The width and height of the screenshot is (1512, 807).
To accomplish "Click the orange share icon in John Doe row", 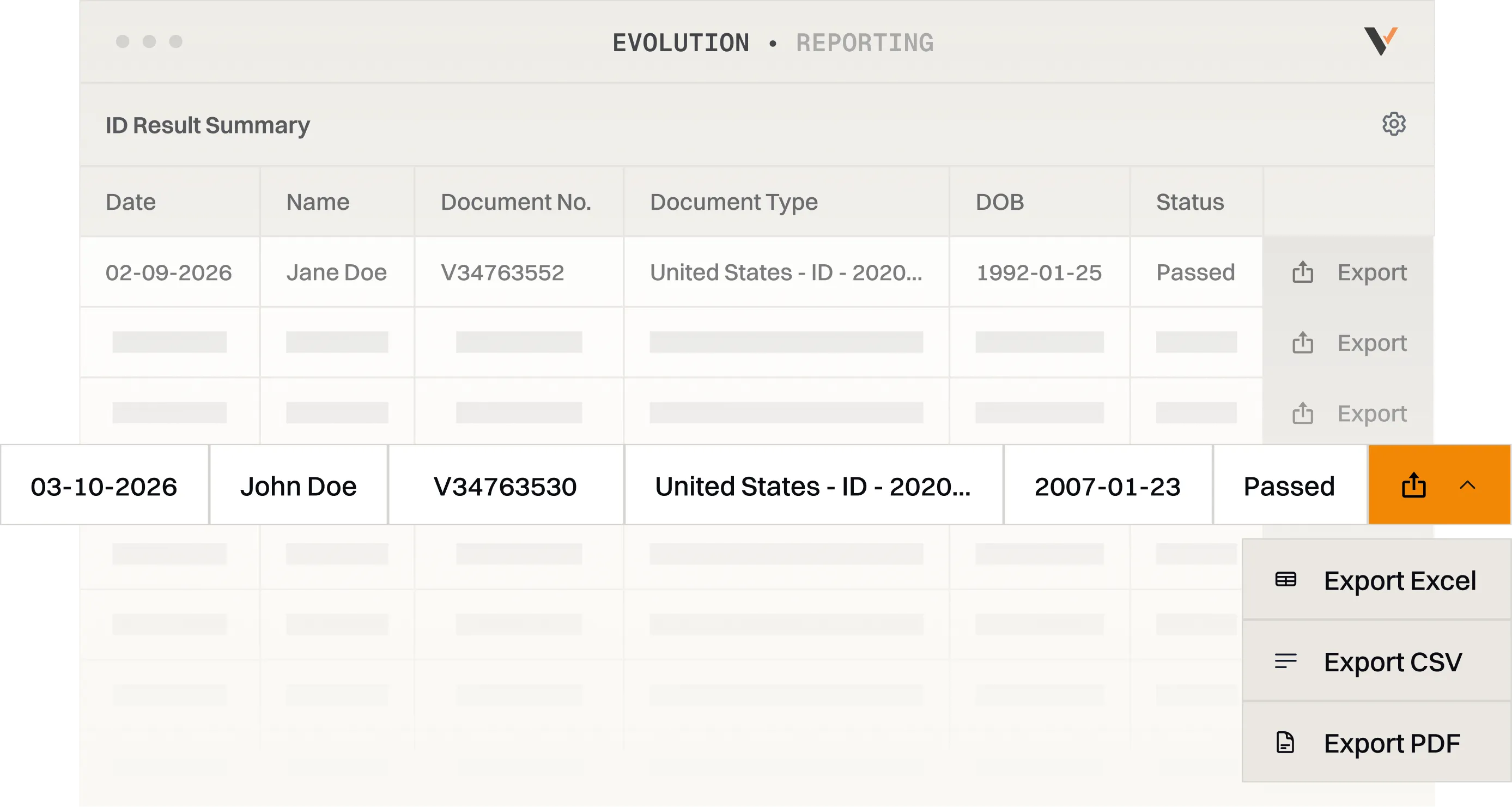I will pyautogui.click(x=1413, y=485).
